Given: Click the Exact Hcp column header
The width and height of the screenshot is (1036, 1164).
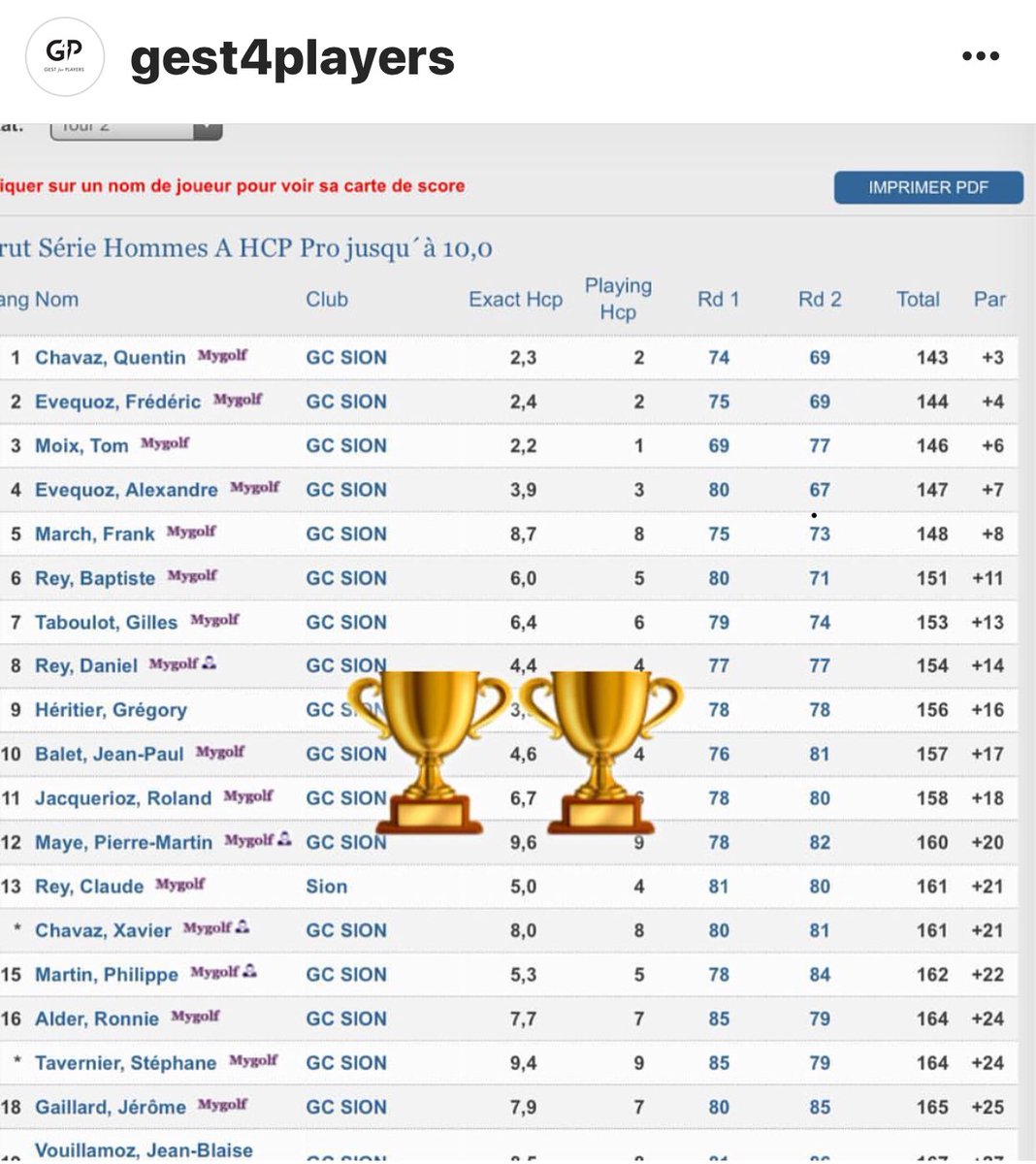Looking at the screenshot, I should [515, 300].
